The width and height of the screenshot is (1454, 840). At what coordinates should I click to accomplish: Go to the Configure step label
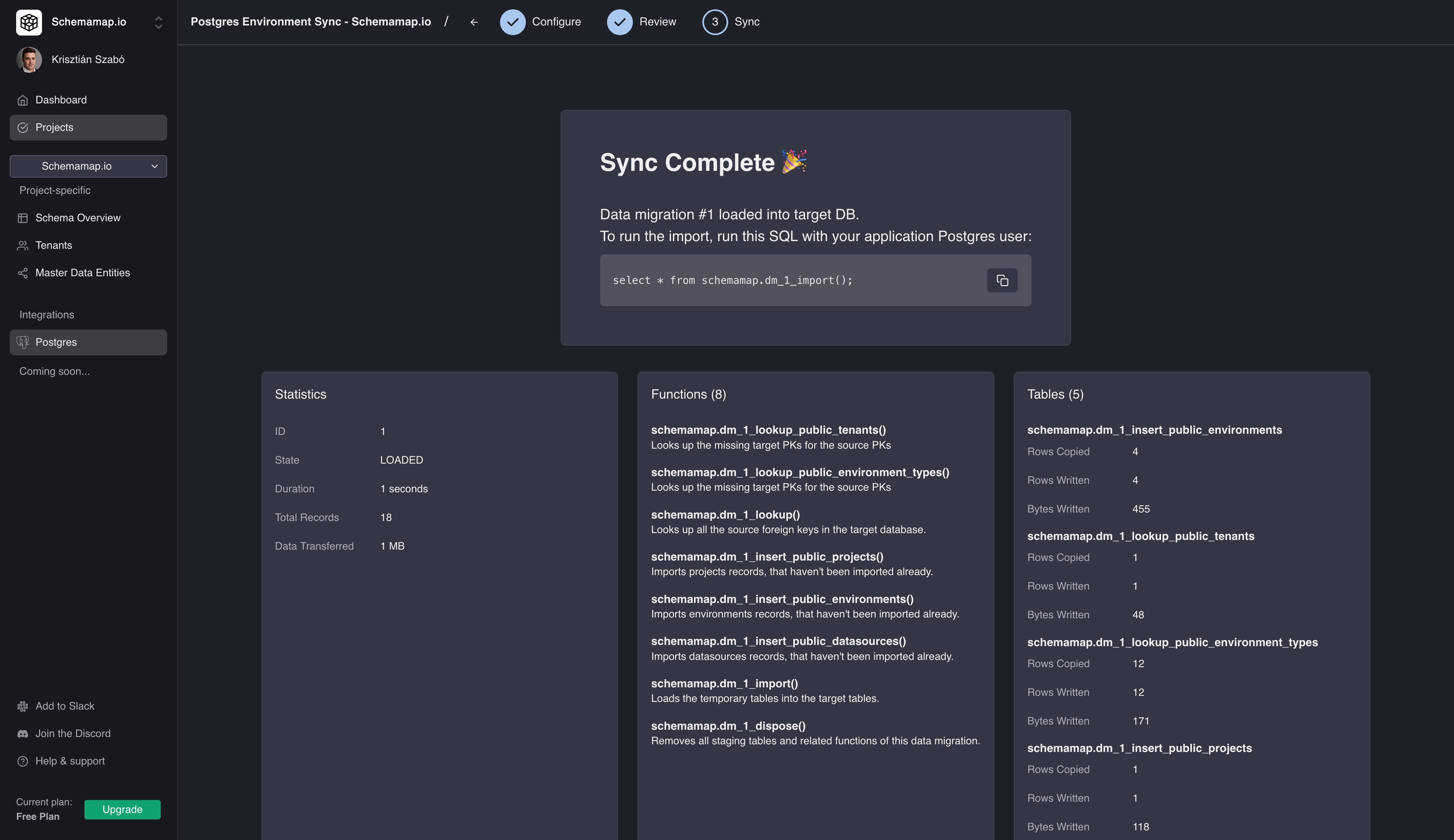pyautogui.click(x=556, y=22)
